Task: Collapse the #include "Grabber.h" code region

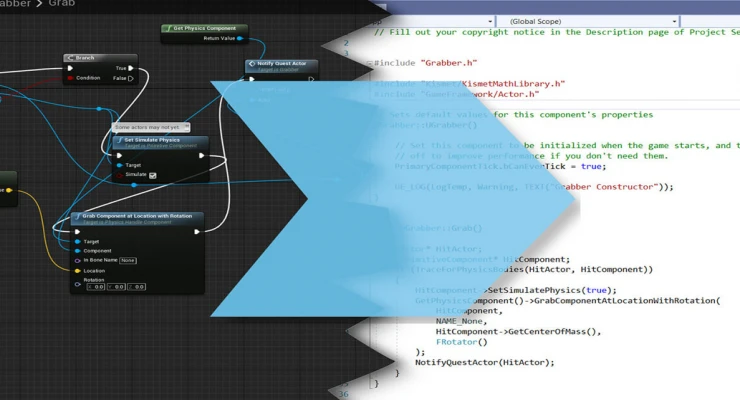Action: [370, 63]
